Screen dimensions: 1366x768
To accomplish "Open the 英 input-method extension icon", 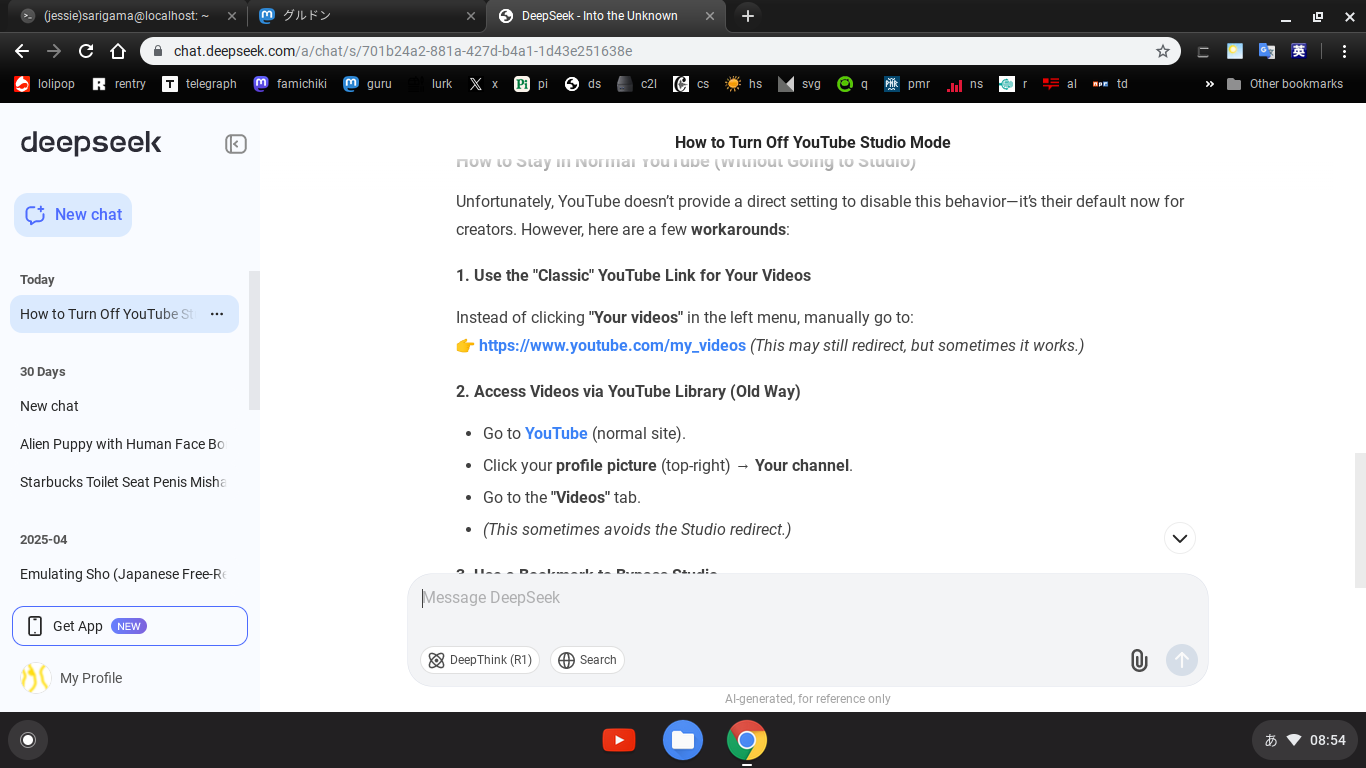I will pyautogui.click(x=1299, y=51).
